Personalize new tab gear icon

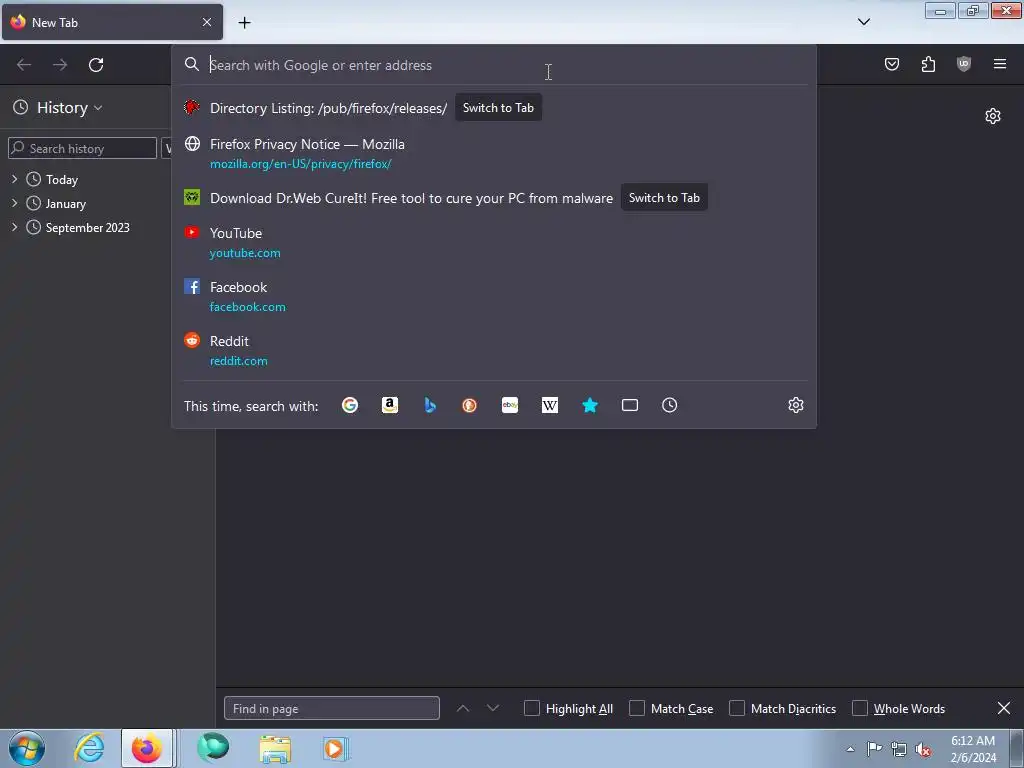click(x=993, y=116)
